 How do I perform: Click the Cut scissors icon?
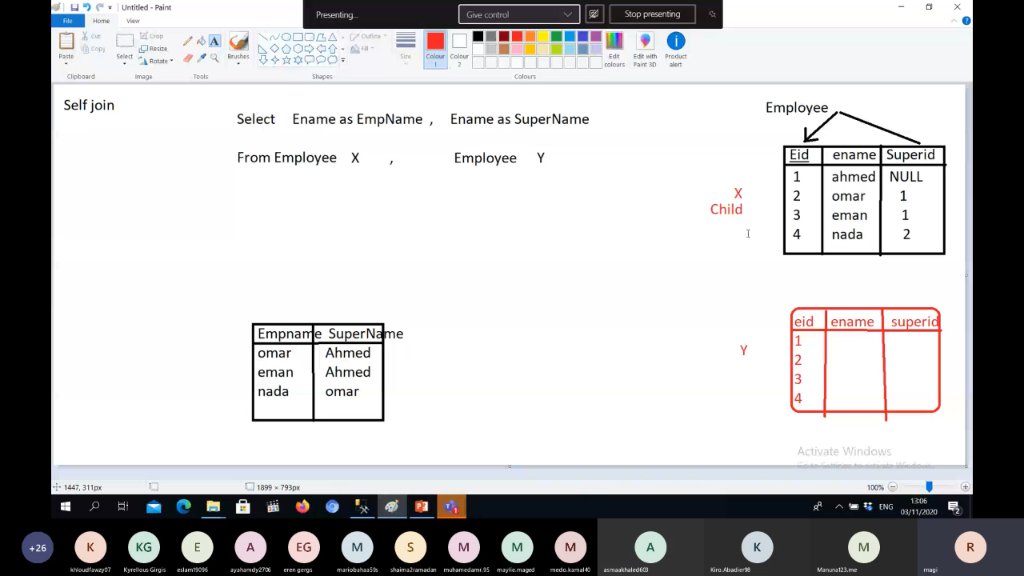[x=86, y=36]
